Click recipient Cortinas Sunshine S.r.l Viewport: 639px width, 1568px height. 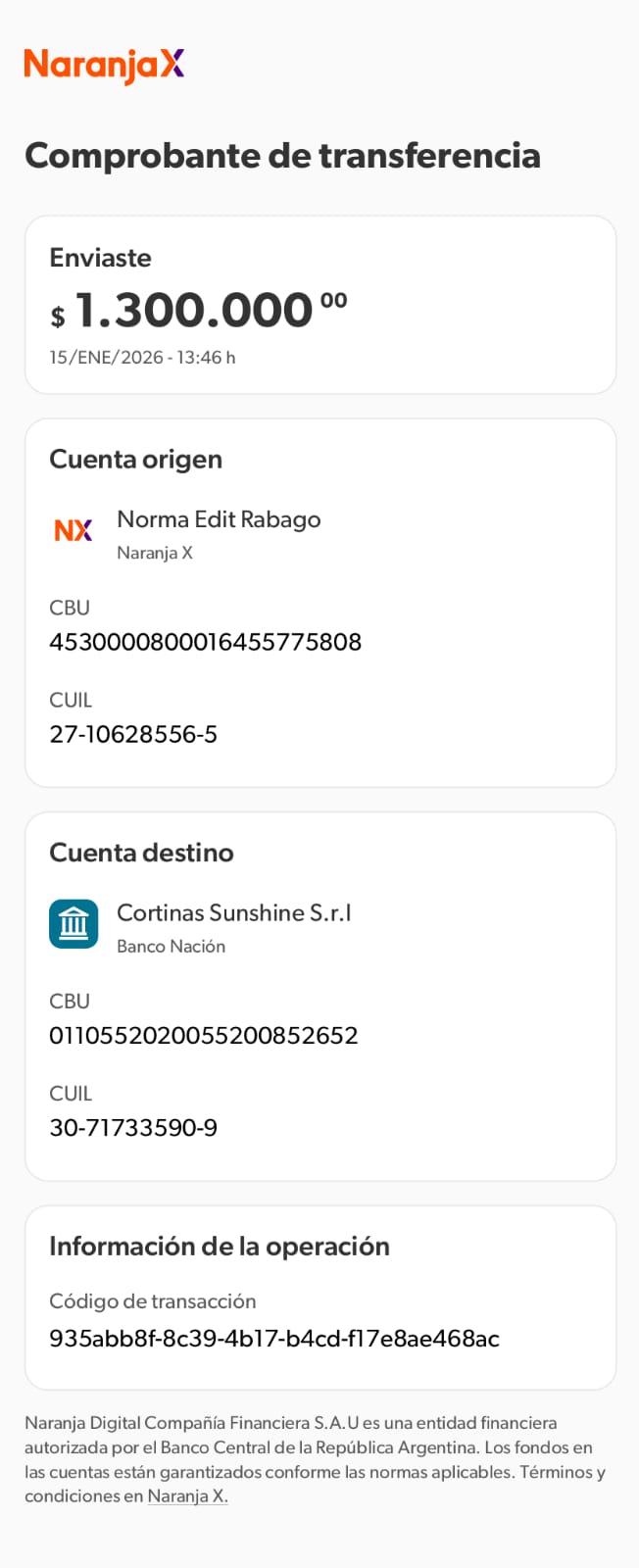[233, 912]
